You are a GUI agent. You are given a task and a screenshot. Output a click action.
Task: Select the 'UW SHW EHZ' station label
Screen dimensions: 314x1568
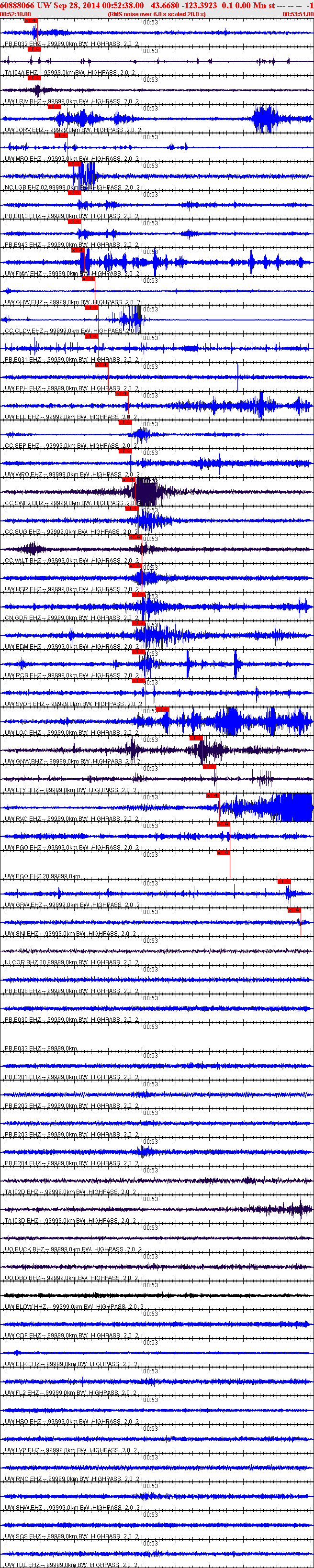coord(24,1508)
